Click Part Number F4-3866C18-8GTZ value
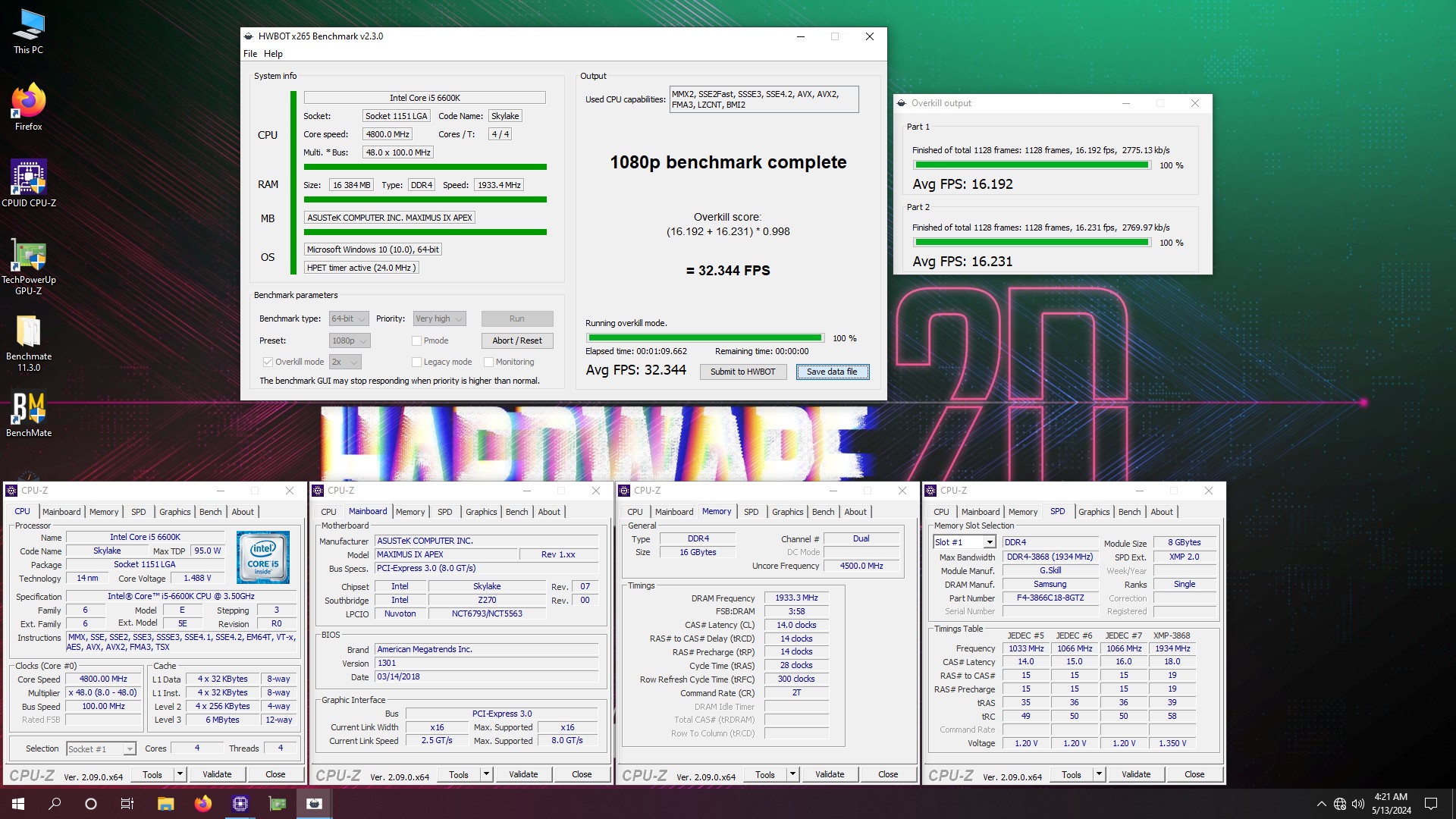1456x819 pixels. pos(1050,598)
